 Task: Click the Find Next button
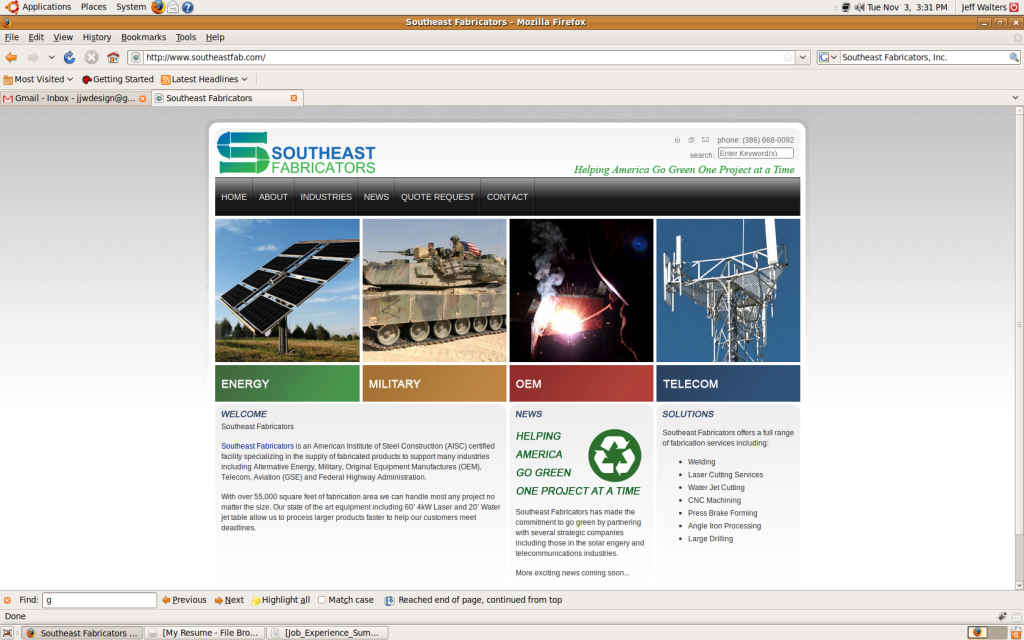229,600
